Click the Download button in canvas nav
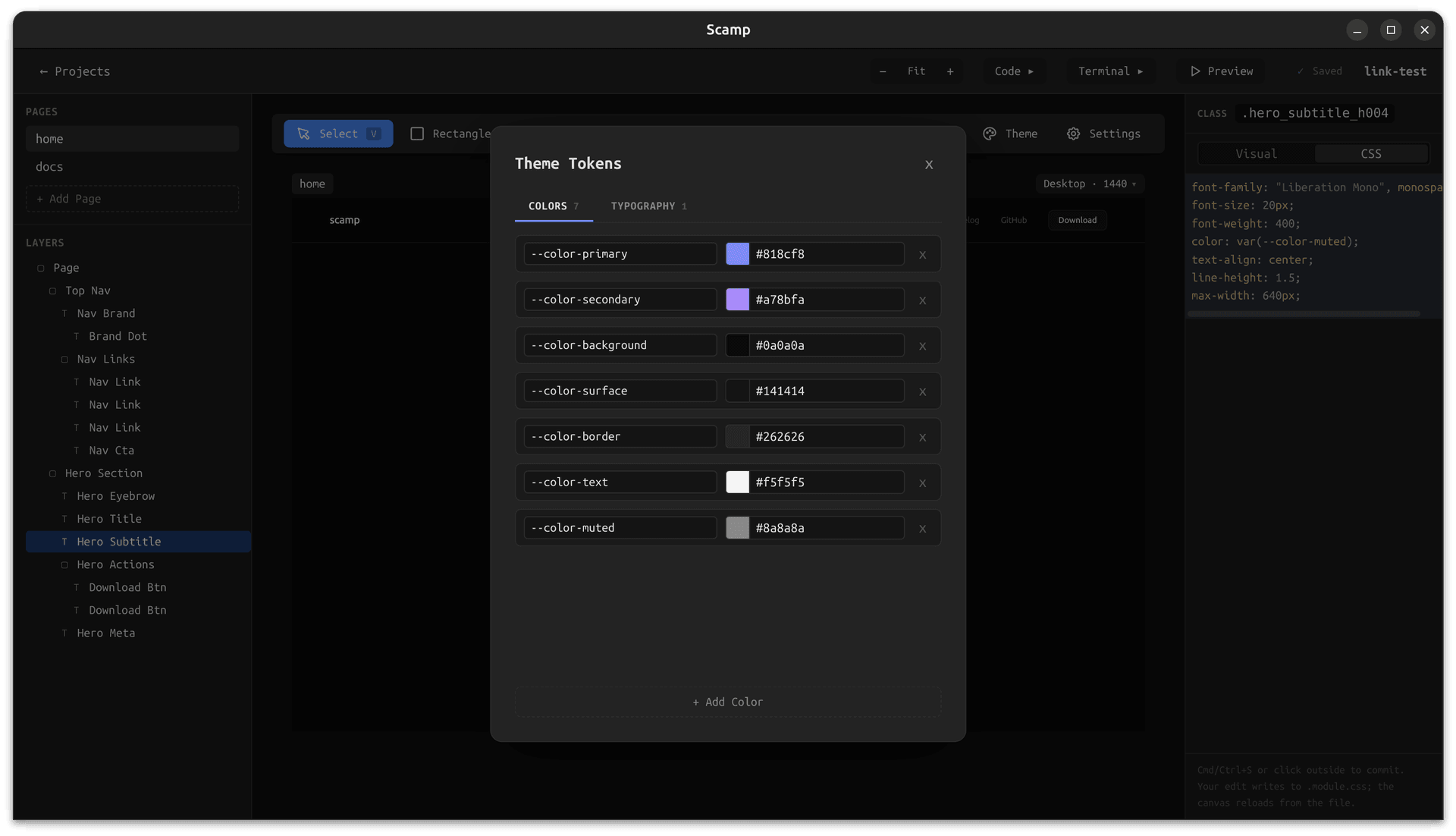1456x836 pixels. click(x=1077, y=220)
